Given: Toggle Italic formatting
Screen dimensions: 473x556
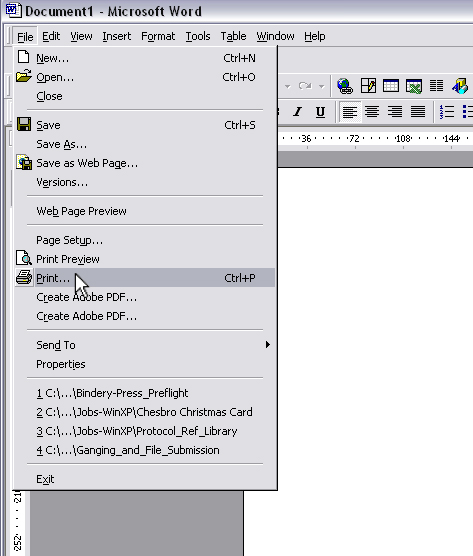Looking at the screenshot, I should click(298, 112).
